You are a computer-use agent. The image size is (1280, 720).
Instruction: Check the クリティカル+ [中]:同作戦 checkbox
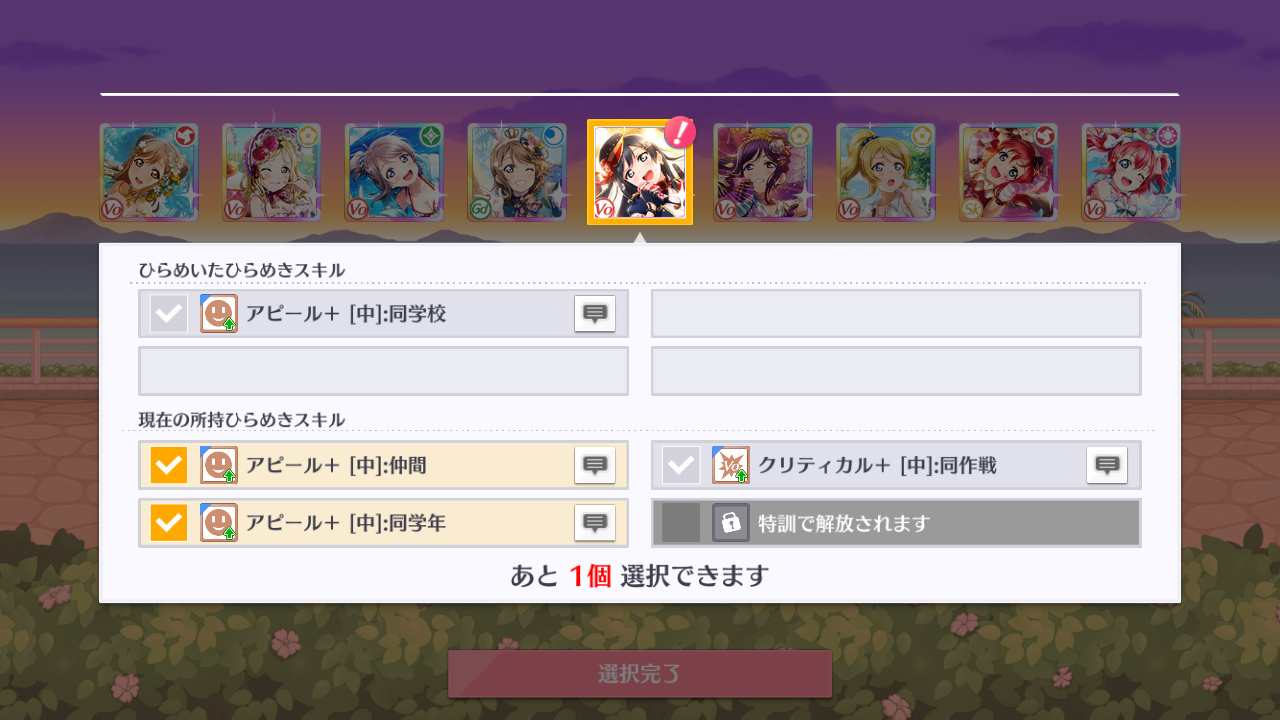click(681, 465)
